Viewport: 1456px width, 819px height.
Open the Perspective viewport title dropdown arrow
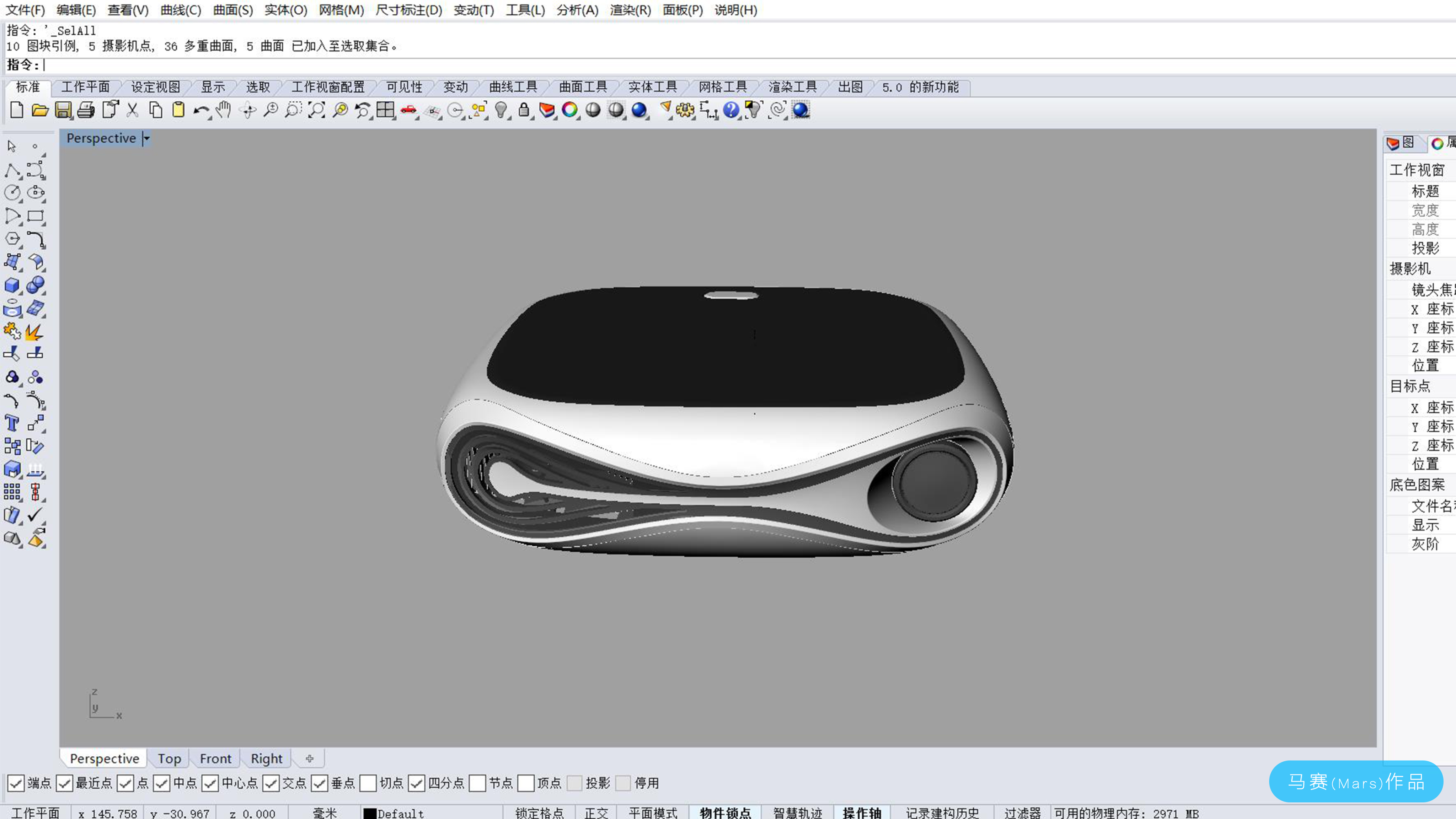(147, 139)
